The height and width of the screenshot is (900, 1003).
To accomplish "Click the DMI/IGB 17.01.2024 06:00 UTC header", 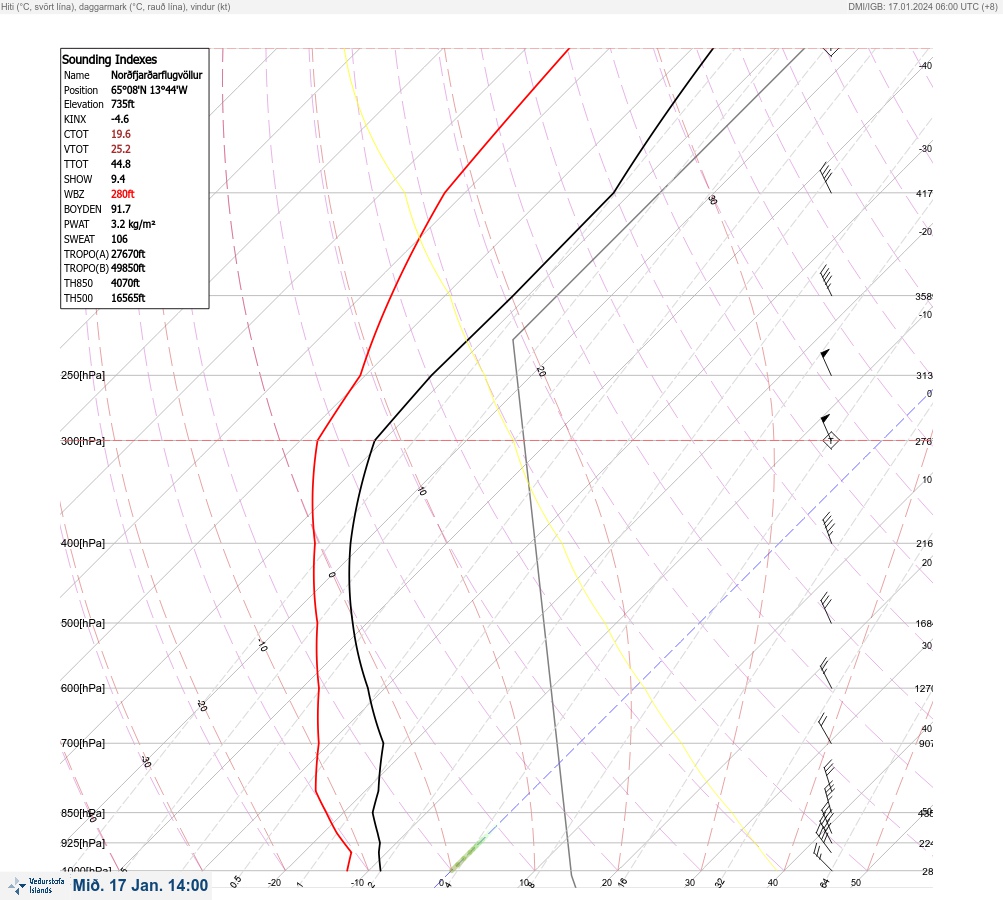I will pyautogui.click(x=922, y=6).
